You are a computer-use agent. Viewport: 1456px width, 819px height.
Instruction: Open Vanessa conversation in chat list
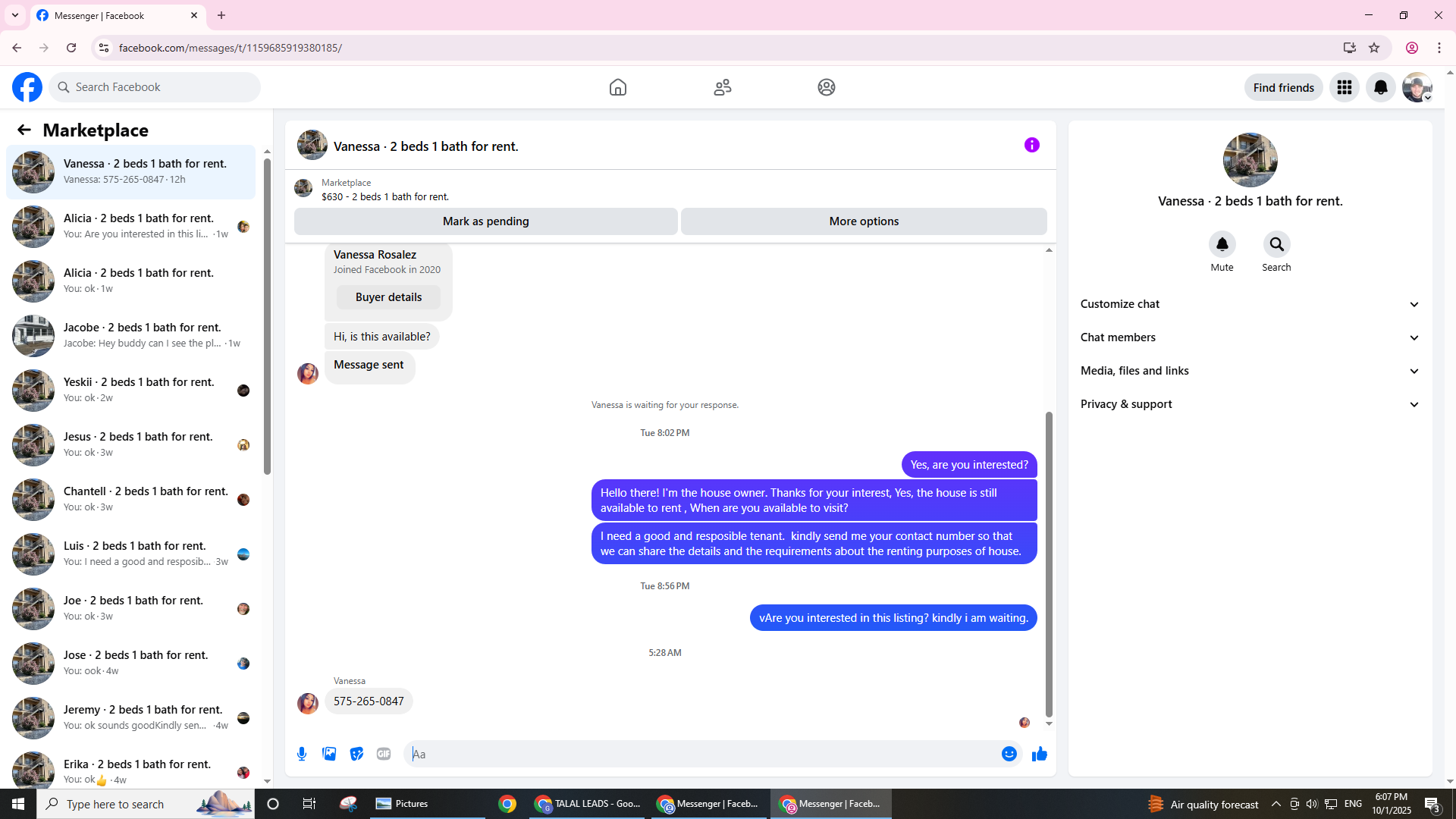[x=130, y=172]
